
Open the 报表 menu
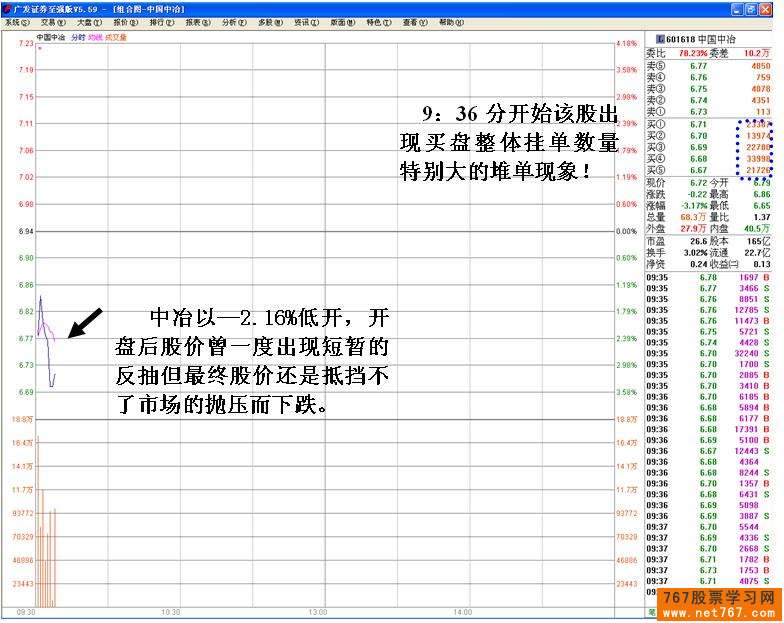198,22
